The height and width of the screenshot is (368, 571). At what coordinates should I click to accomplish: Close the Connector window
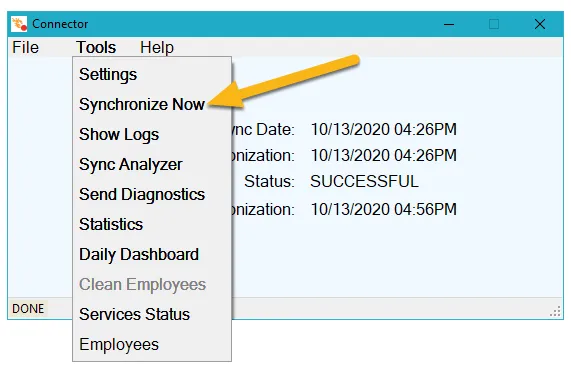540,24
